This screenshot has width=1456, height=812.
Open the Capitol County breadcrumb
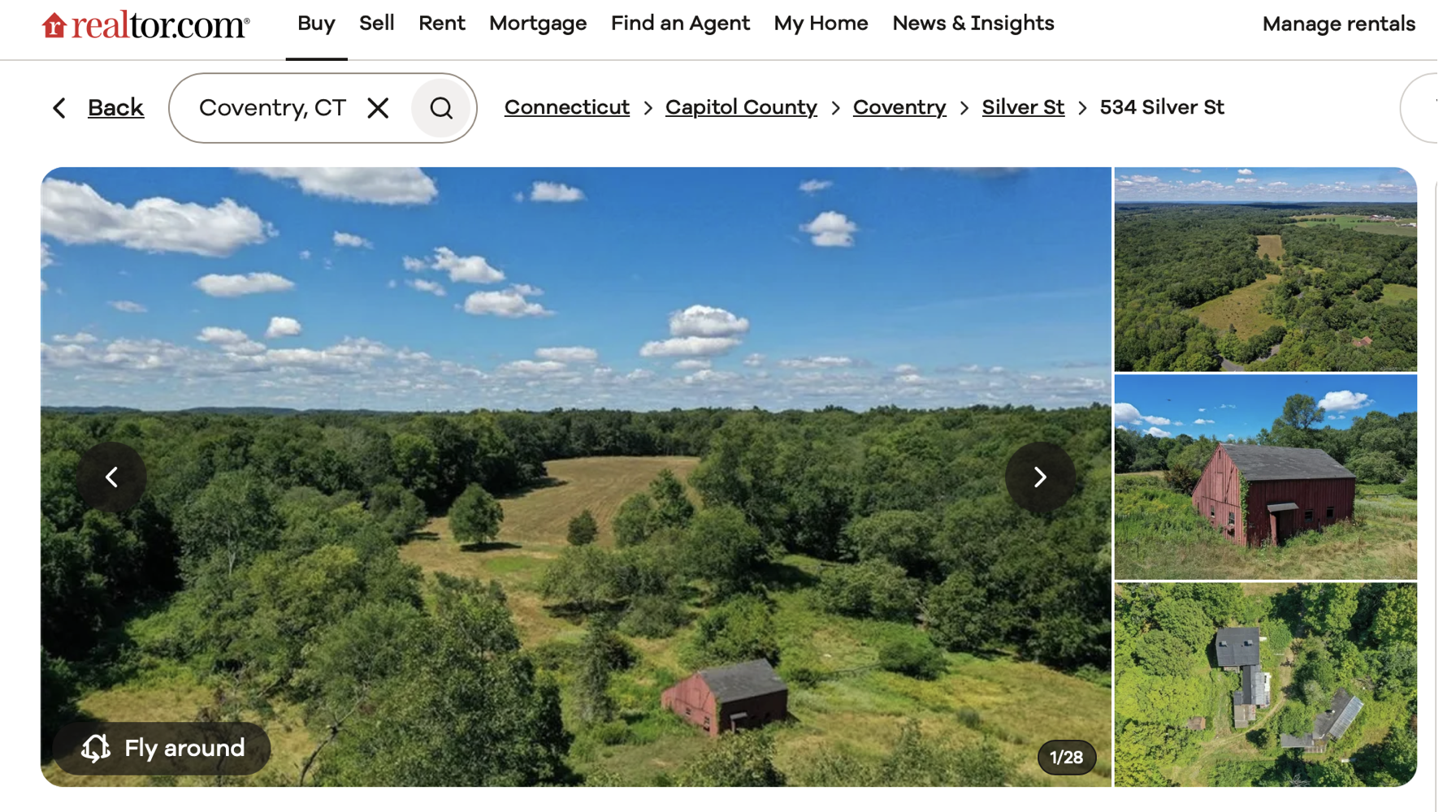[x=741, y=107]
